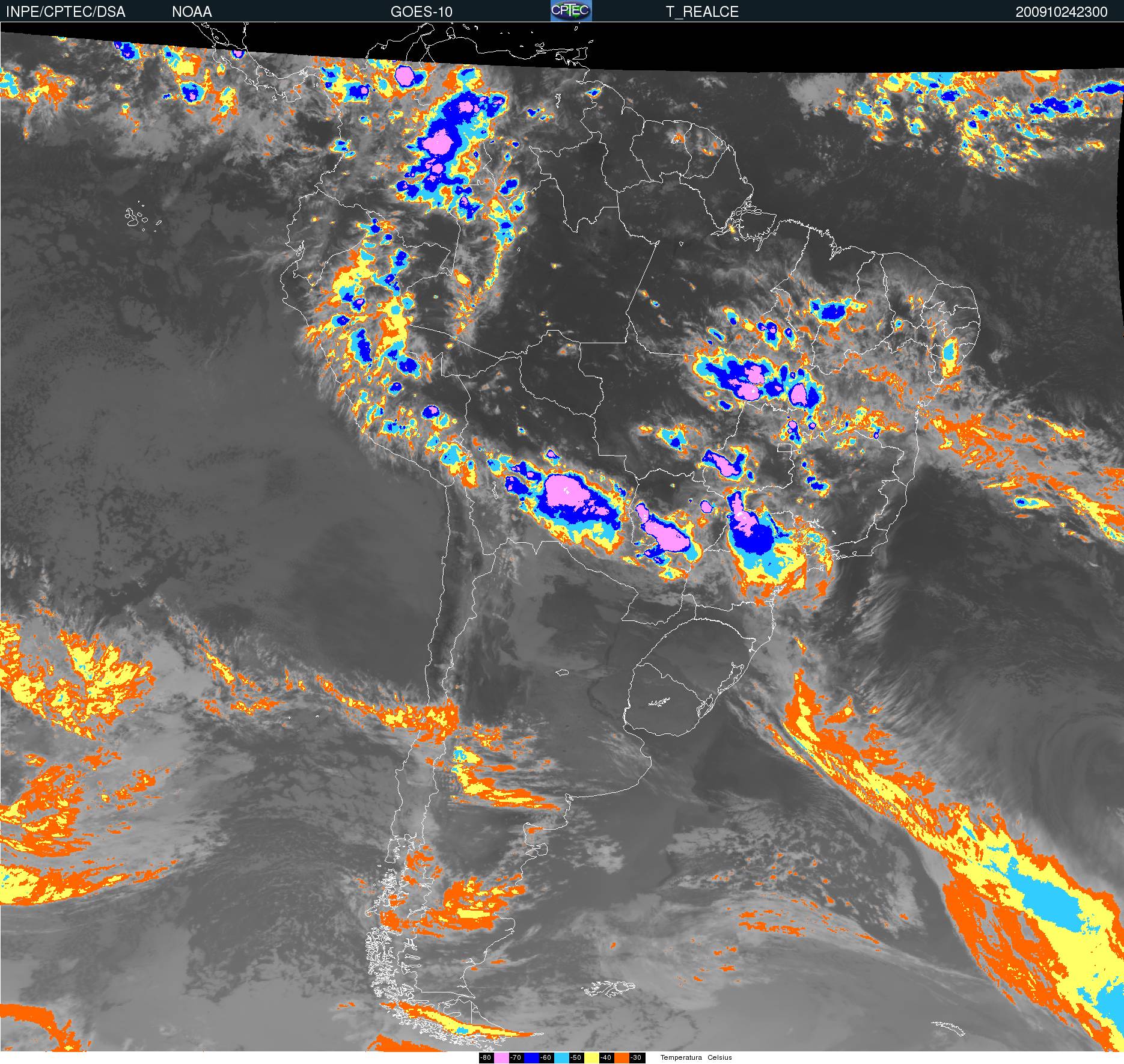The height and width of the screenshot is (1064, 1124).
Task: Click the -70 legend value
Action: click(x=516, y=1058)
